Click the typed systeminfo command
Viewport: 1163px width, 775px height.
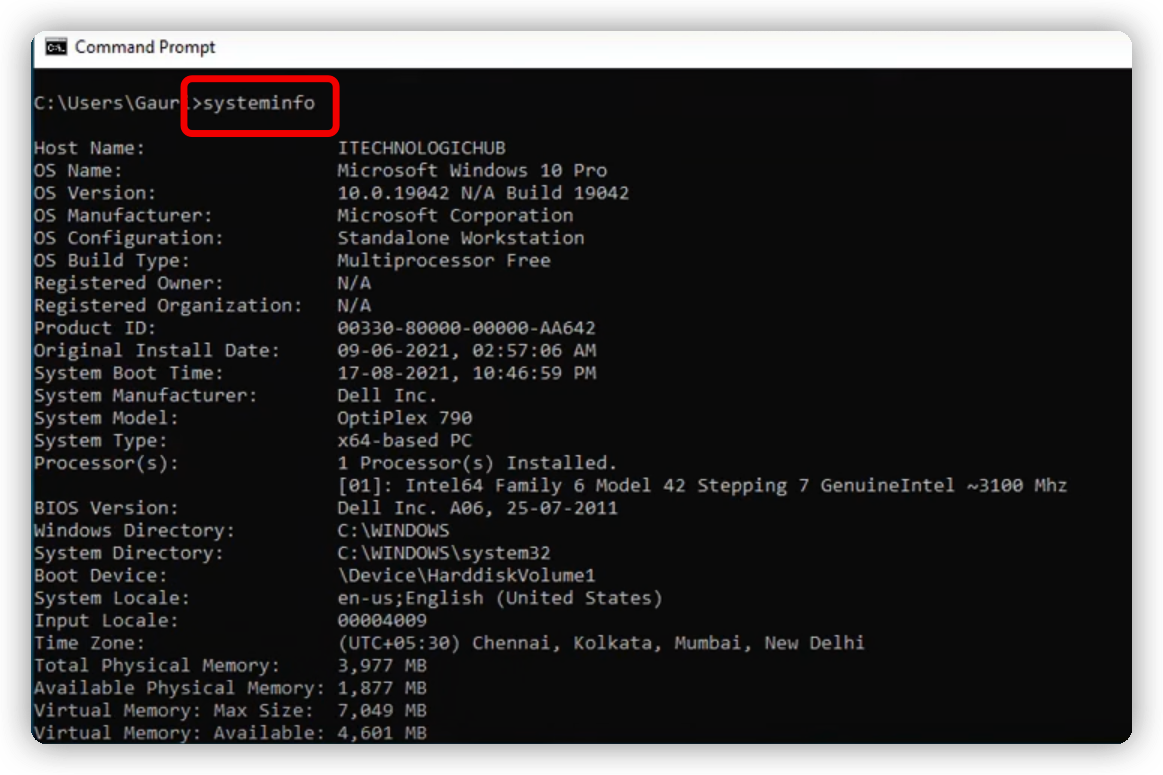point(259,103)
